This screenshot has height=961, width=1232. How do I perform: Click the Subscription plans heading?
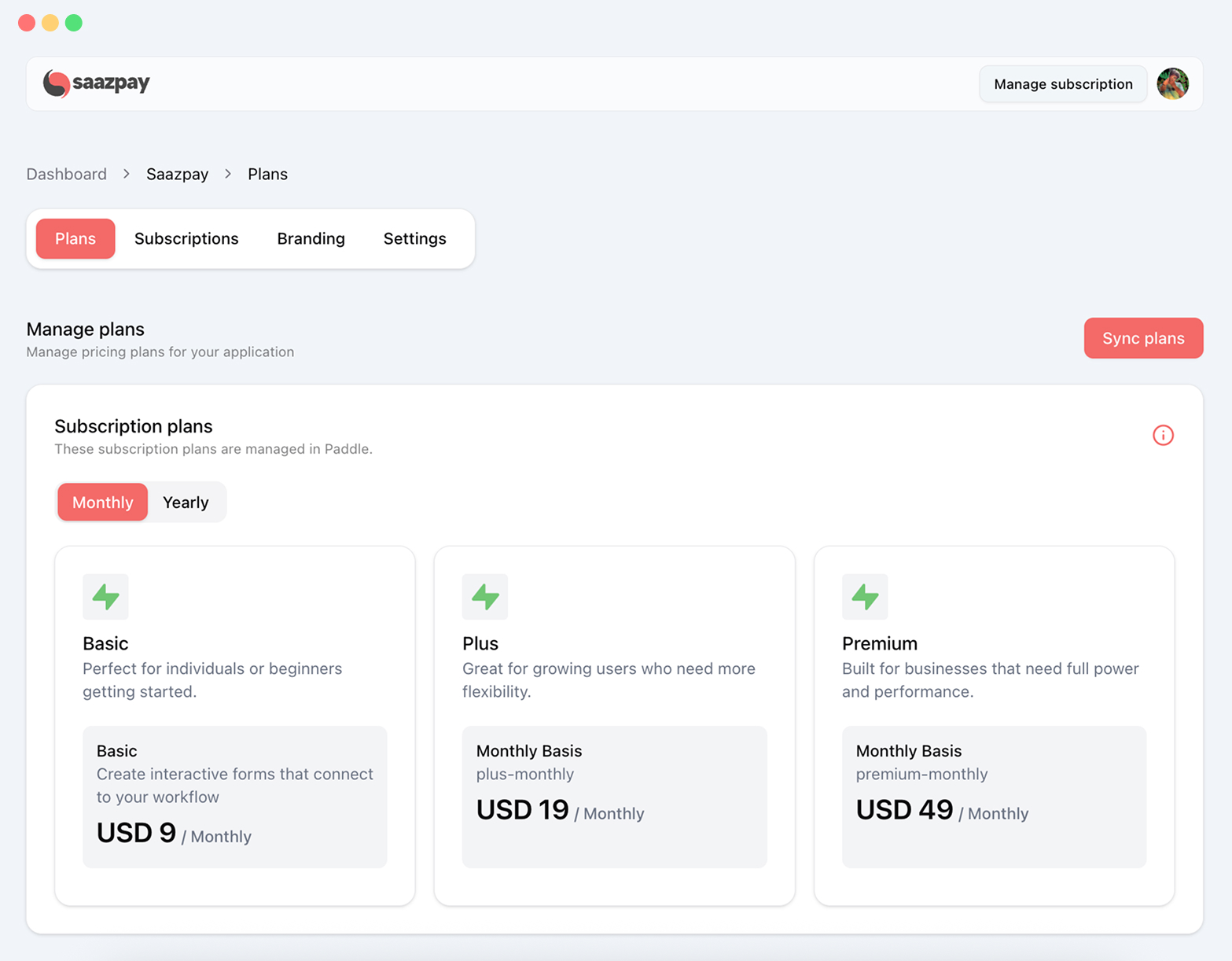(134, 426)
